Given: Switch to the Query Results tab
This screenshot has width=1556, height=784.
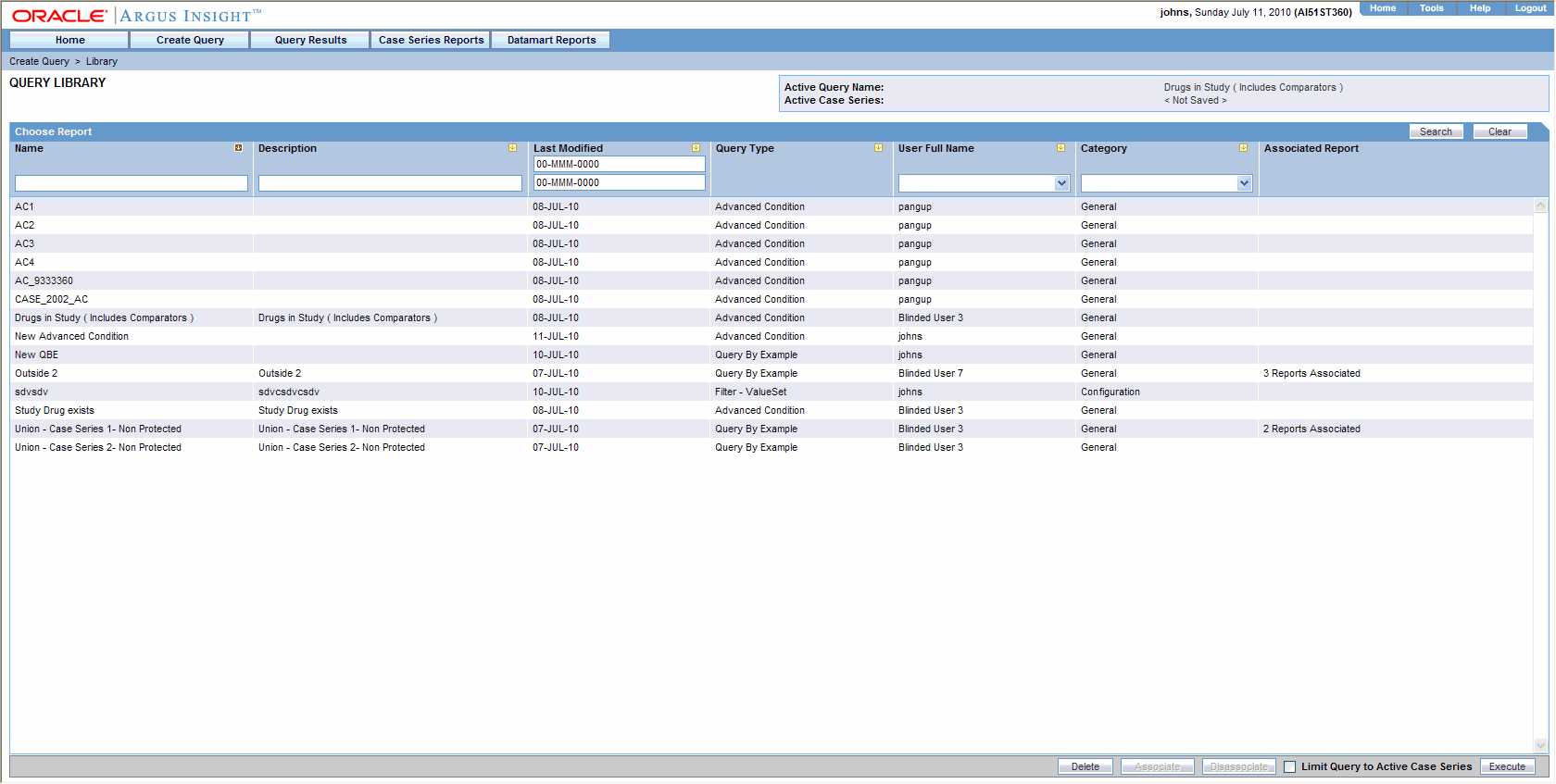Looking at the screenshot, I should (x=310, y=40).
